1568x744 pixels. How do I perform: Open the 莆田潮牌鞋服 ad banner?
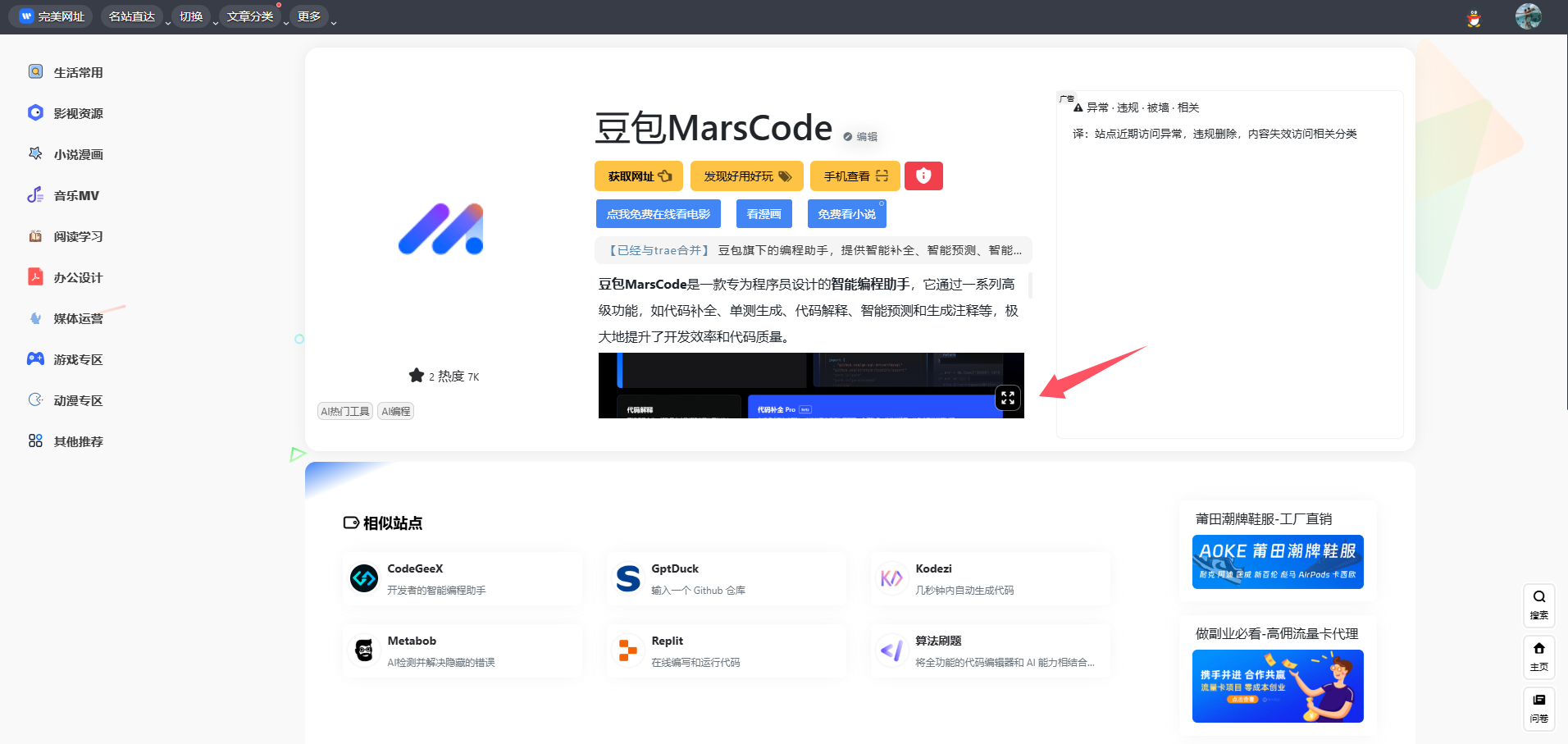tap(1278, 562)
